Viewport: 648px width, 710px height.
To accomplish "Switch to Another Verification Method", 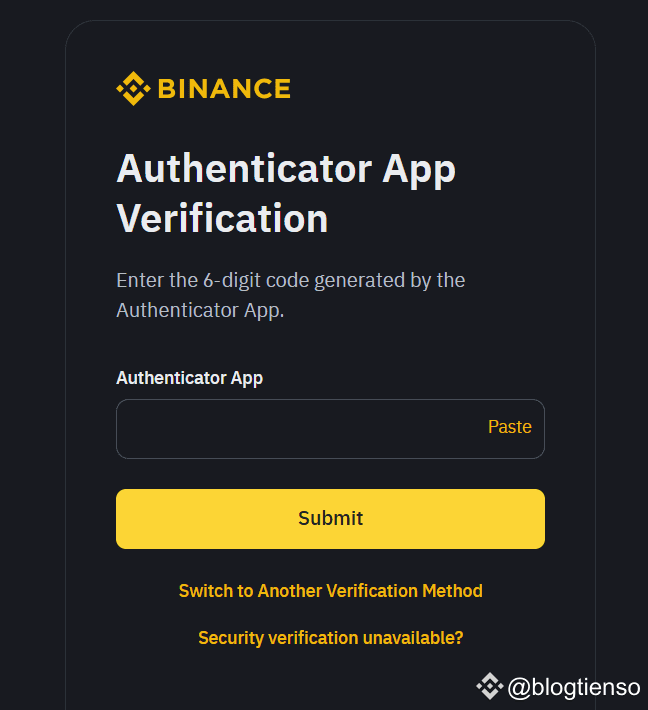I will 330,591.
